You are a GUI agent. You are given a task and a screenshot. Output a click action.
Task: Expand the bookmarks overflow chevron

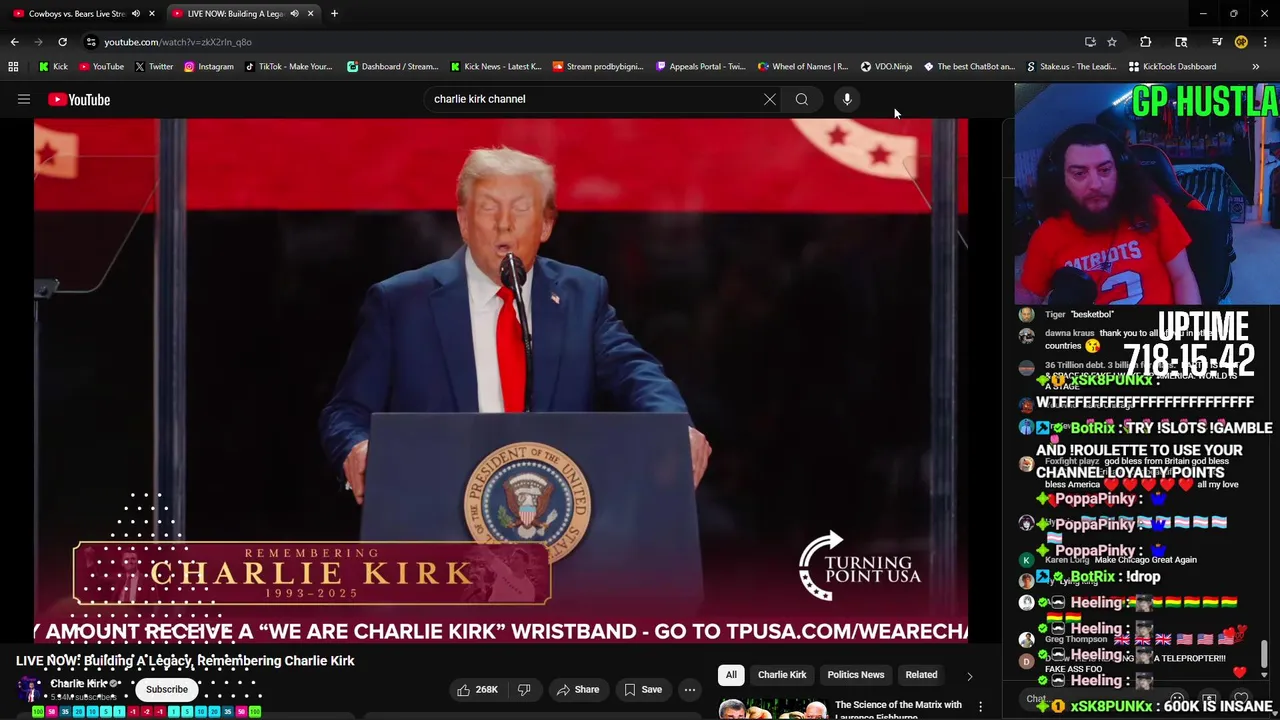coord(1256,66)
